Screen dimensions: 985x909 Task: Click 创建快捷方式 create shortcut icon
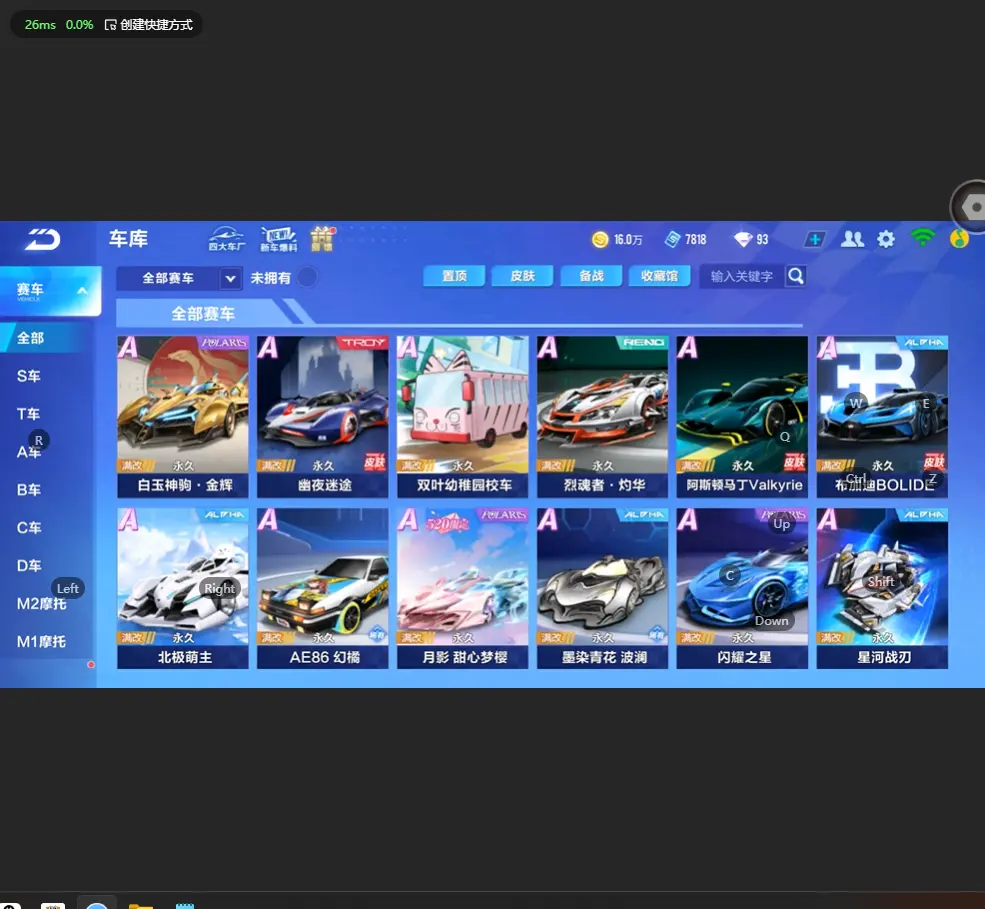111,25
